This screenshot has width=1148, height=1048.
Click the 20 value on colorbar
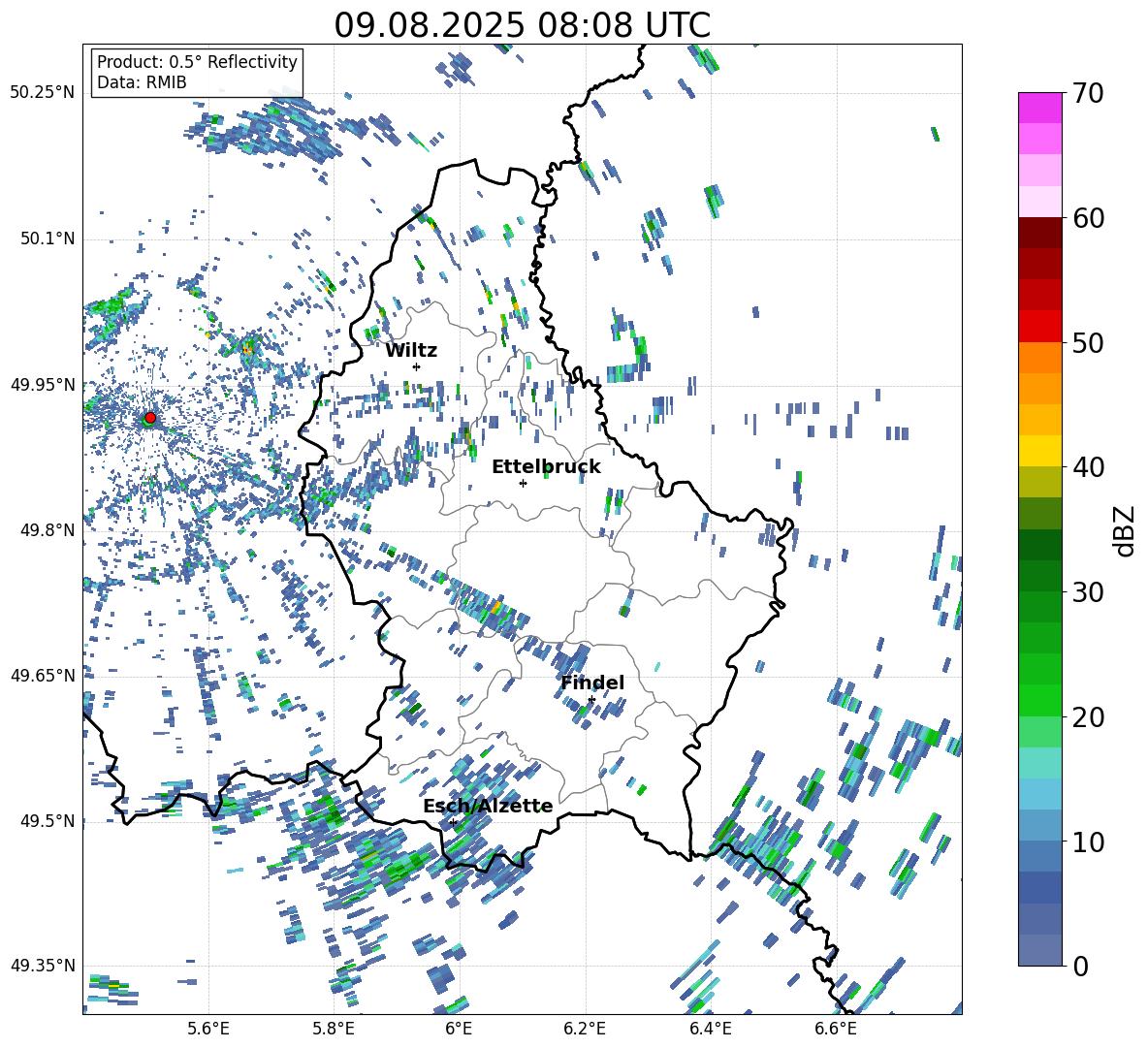coord(1087,717)
